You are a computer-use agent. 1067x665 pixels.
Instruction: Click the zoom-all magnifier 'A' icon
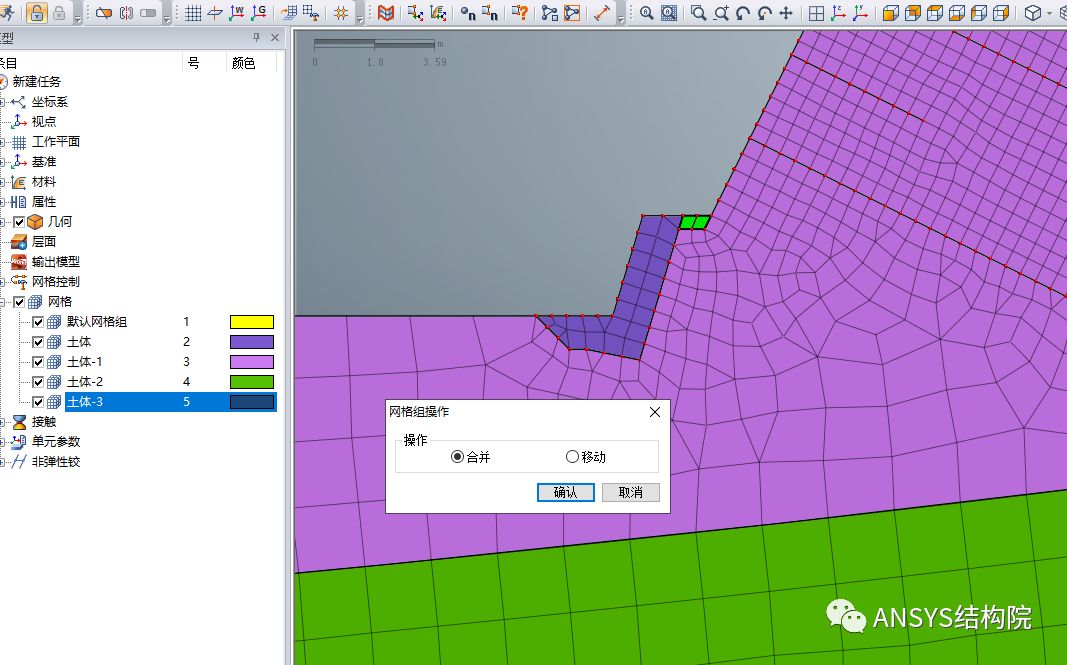pos(646,12)
